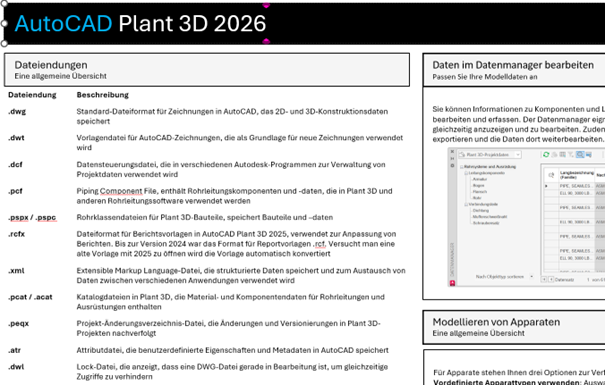The width and height of the screenshot is (605, 385).
Task: Select Armatur in the Datenmanager tree
Action: tap(480, 179)
